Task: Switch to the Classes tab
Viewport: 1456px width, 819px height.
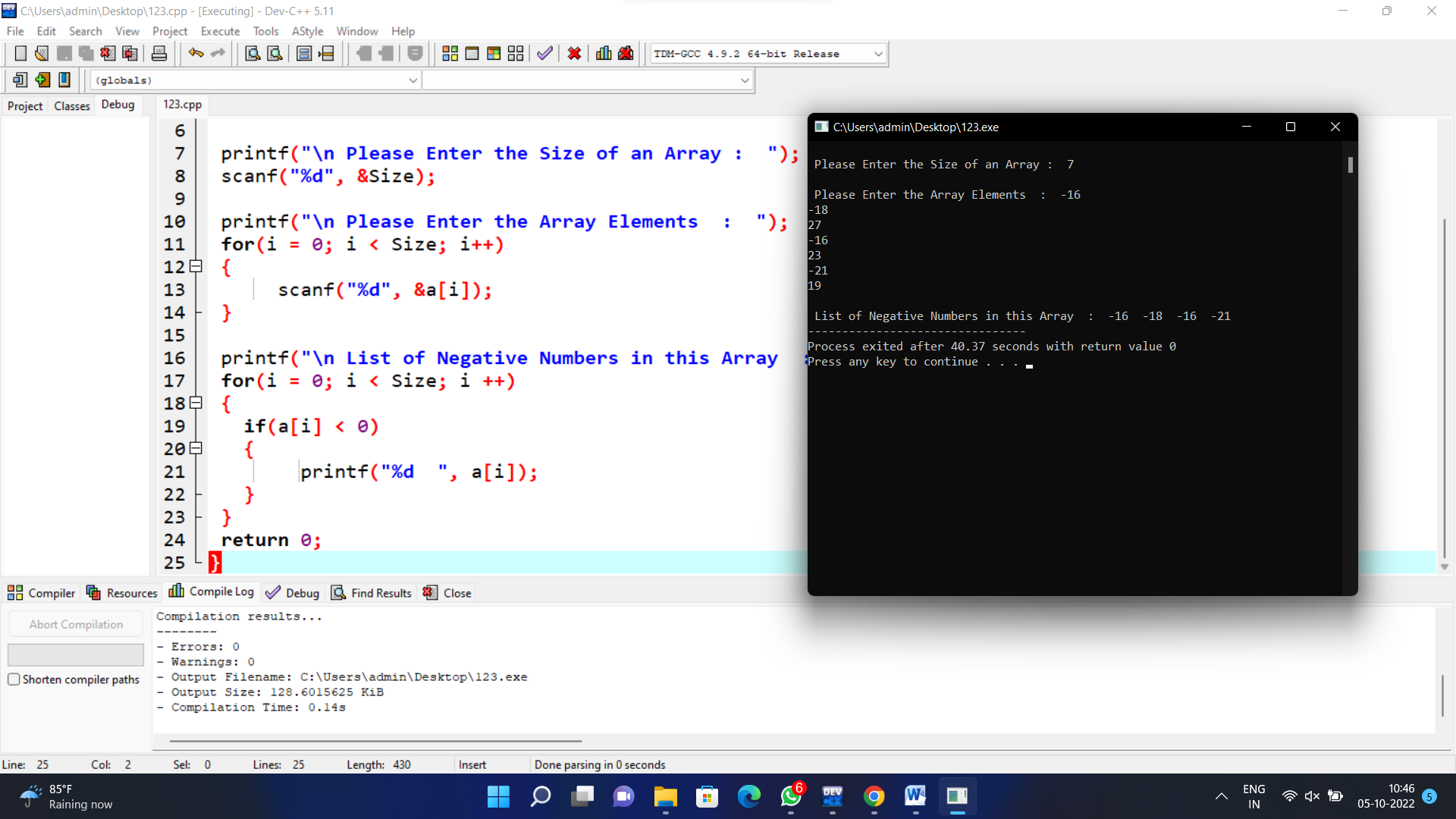Action: click(x=72, y=106)
